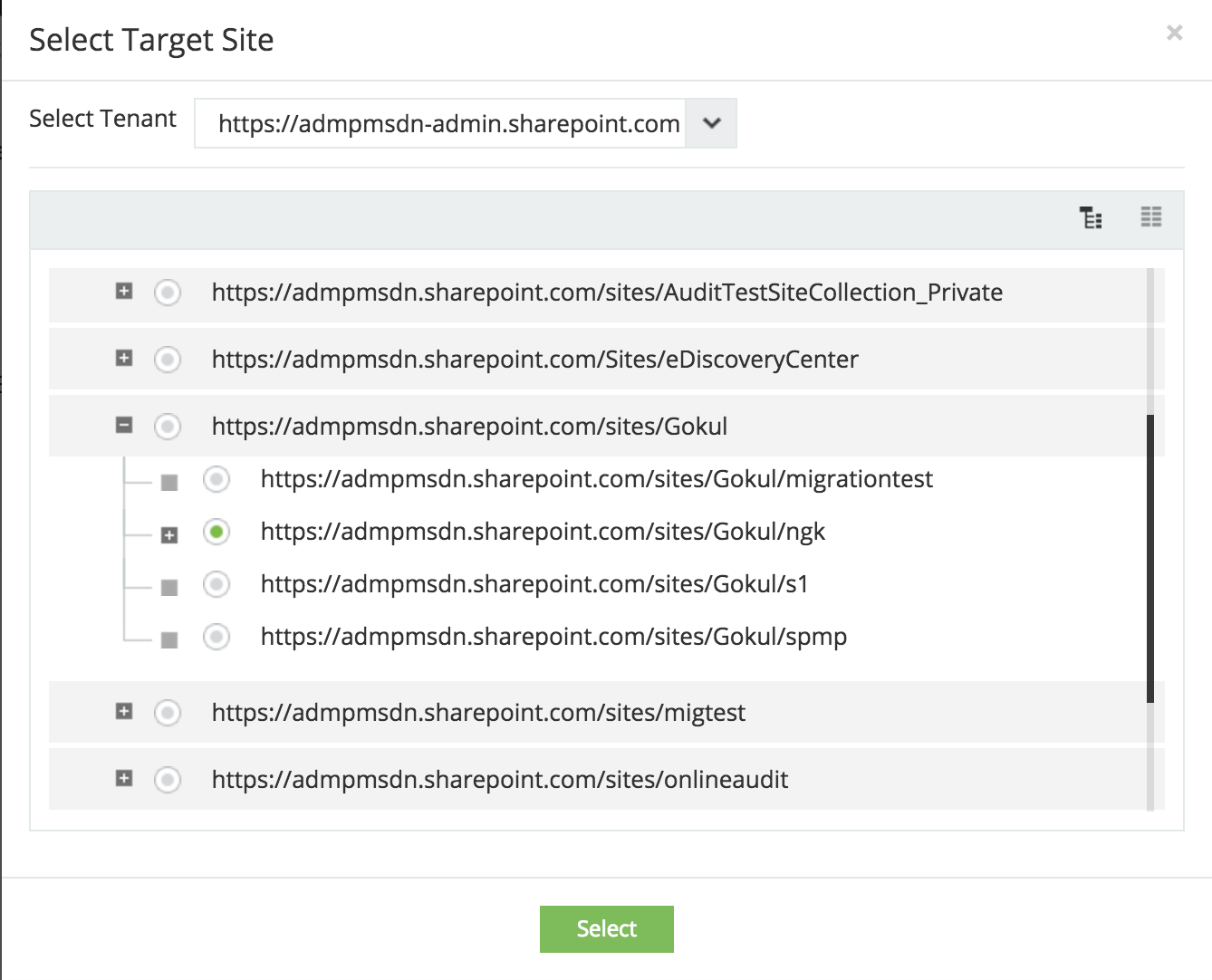1212x980 pixels.
Task: Expand the AuditTestSiteCollection_Private site node
Action: [124, 292]
